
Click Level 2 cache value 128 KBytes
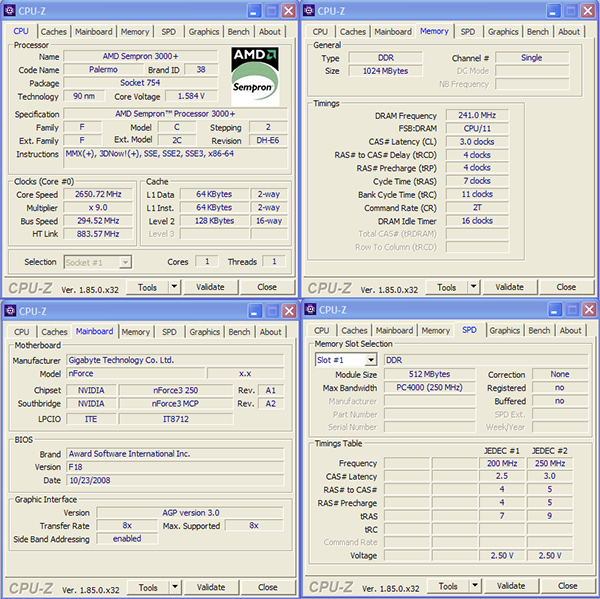(214, 221)
